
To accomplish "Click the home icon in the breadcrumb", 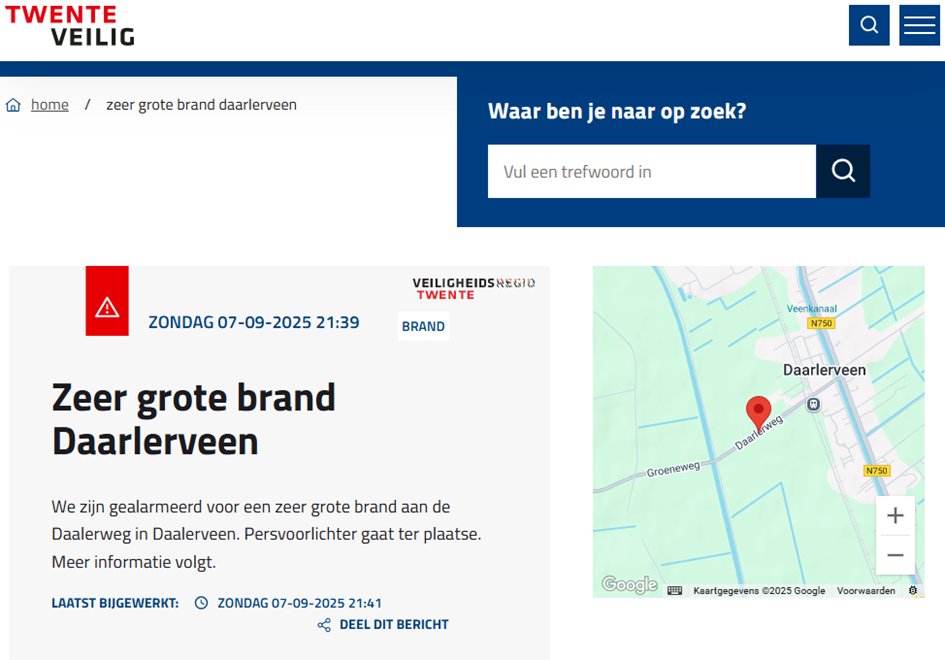I will (x=13, y=104).
